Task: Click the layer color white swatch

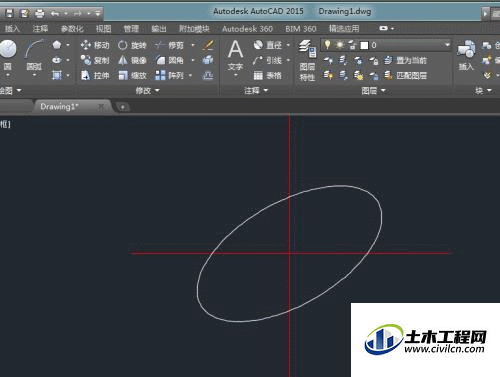Action: [x=364, y=45]
